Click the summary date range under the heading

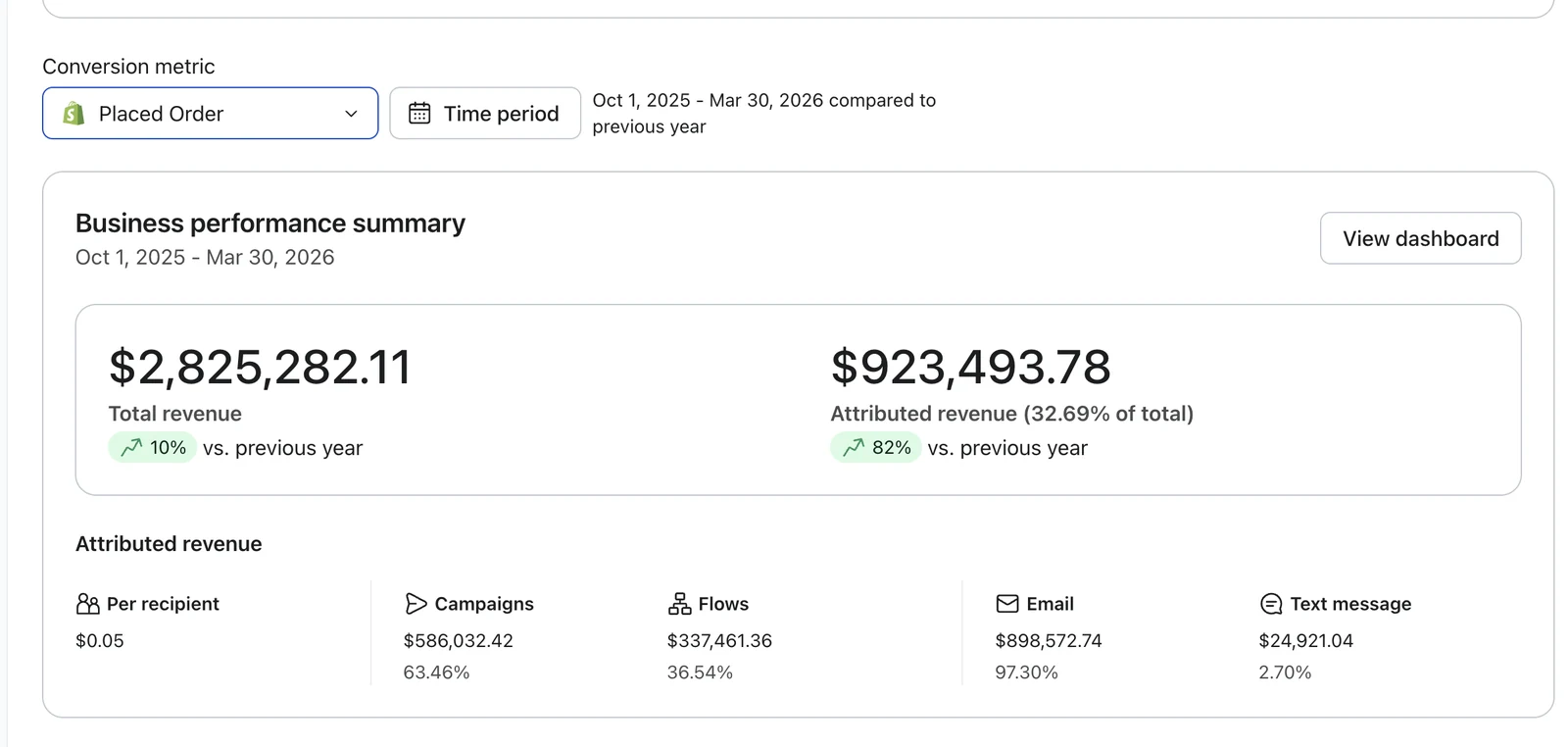(205, 257)
